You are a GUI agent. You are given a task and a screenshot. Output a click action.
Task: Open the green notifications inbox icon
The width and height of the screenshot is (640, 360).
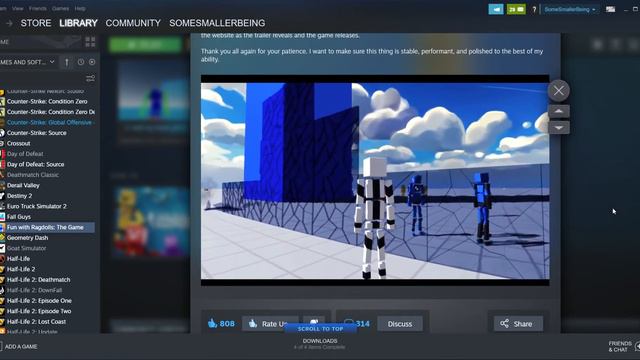coord(516,9)
